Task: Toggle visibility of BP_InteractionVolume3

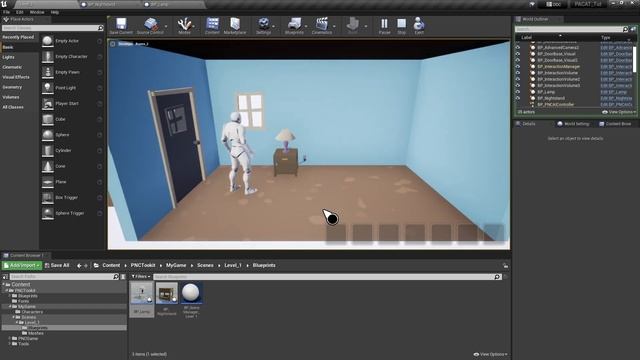Action: (518, 85)
